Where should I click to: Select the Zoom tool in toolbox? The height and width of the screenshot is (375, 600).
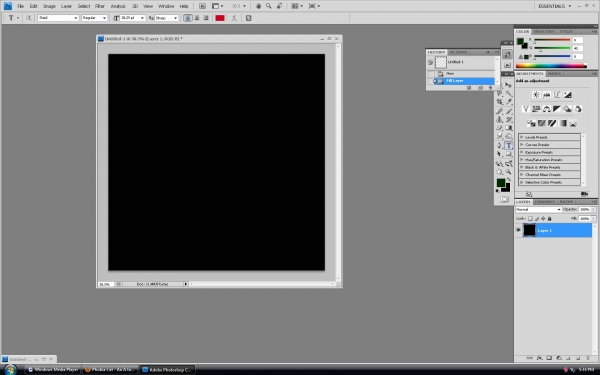pyautogui.click(x=509, y=172)
